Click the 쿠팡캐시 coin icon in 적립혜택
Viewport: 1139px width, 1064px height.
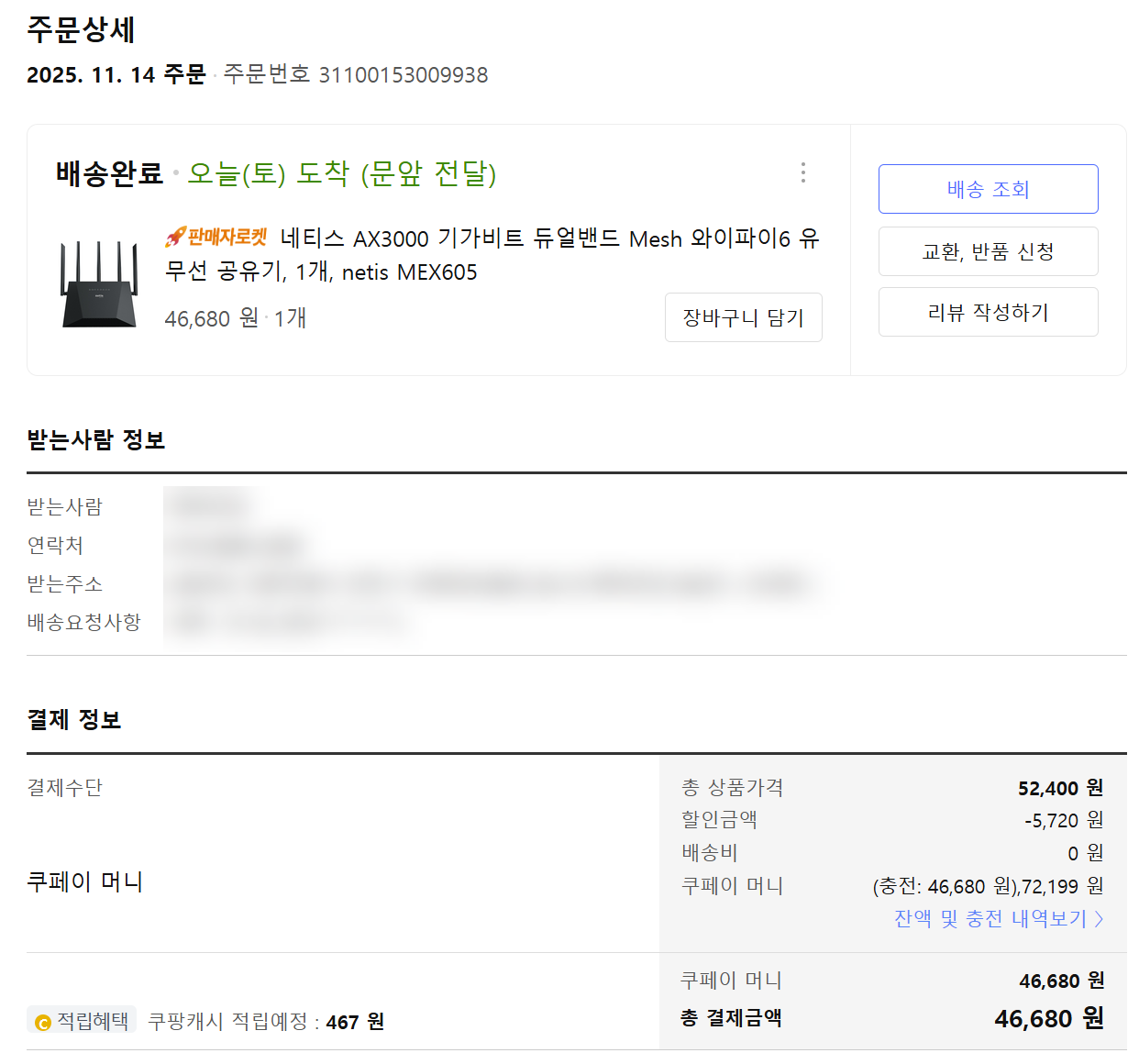tap(42, 1022)
